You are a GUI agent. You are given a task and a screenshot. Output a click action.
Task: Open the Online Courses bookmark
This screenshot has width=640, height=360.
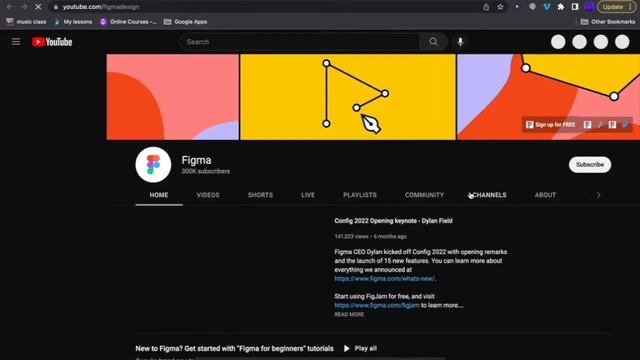[x=128, y=22]
